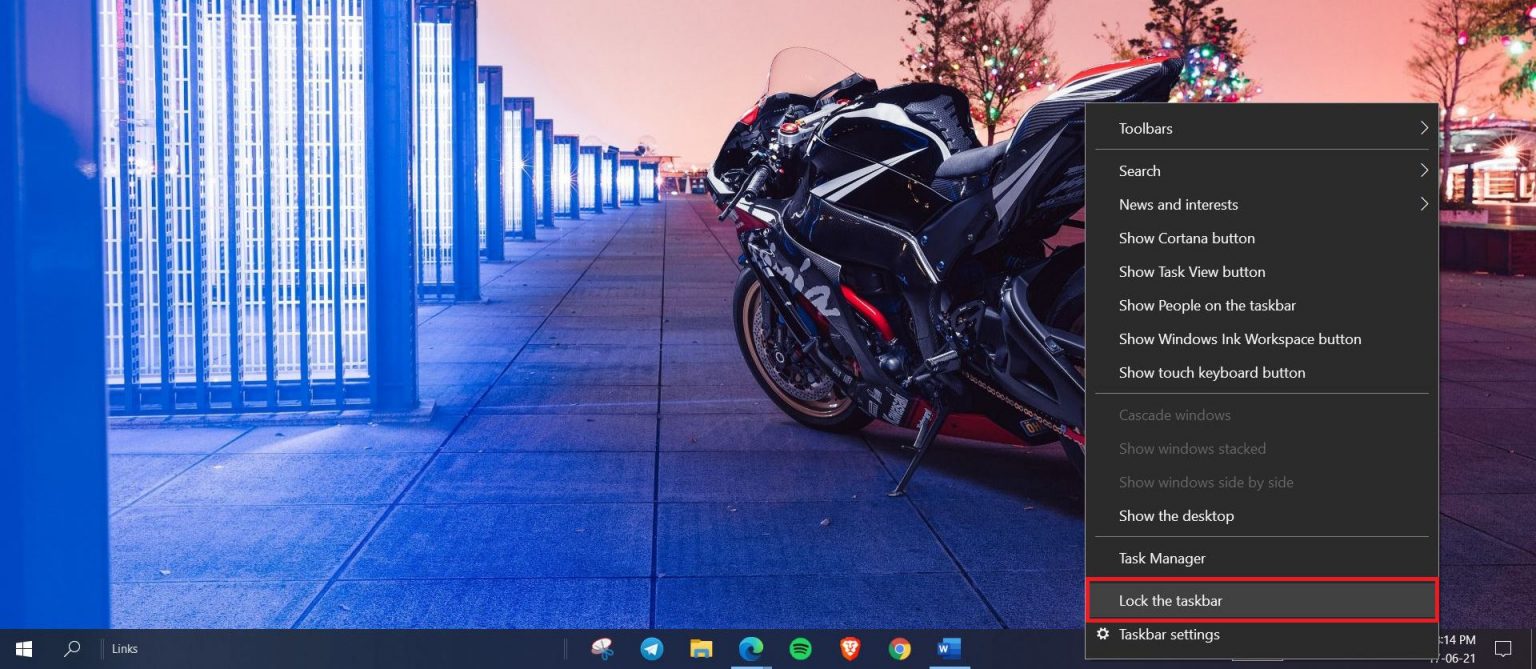
Task: Open Microsoft Word from the taskbar
Action: point(947,648)
